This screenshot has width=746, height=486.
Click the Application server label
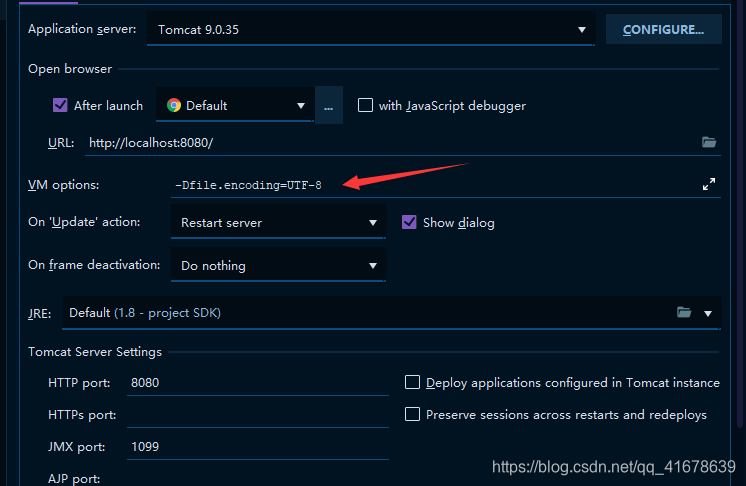coord(82,29)
